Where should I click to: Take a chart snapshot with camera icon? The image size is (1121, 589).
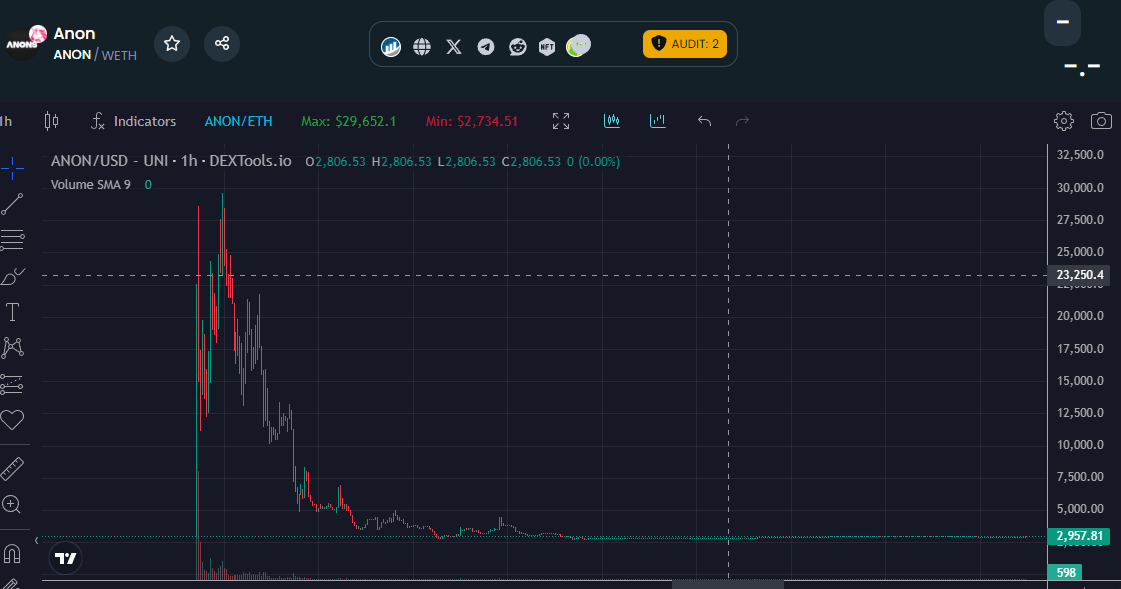coord(1101,121)
